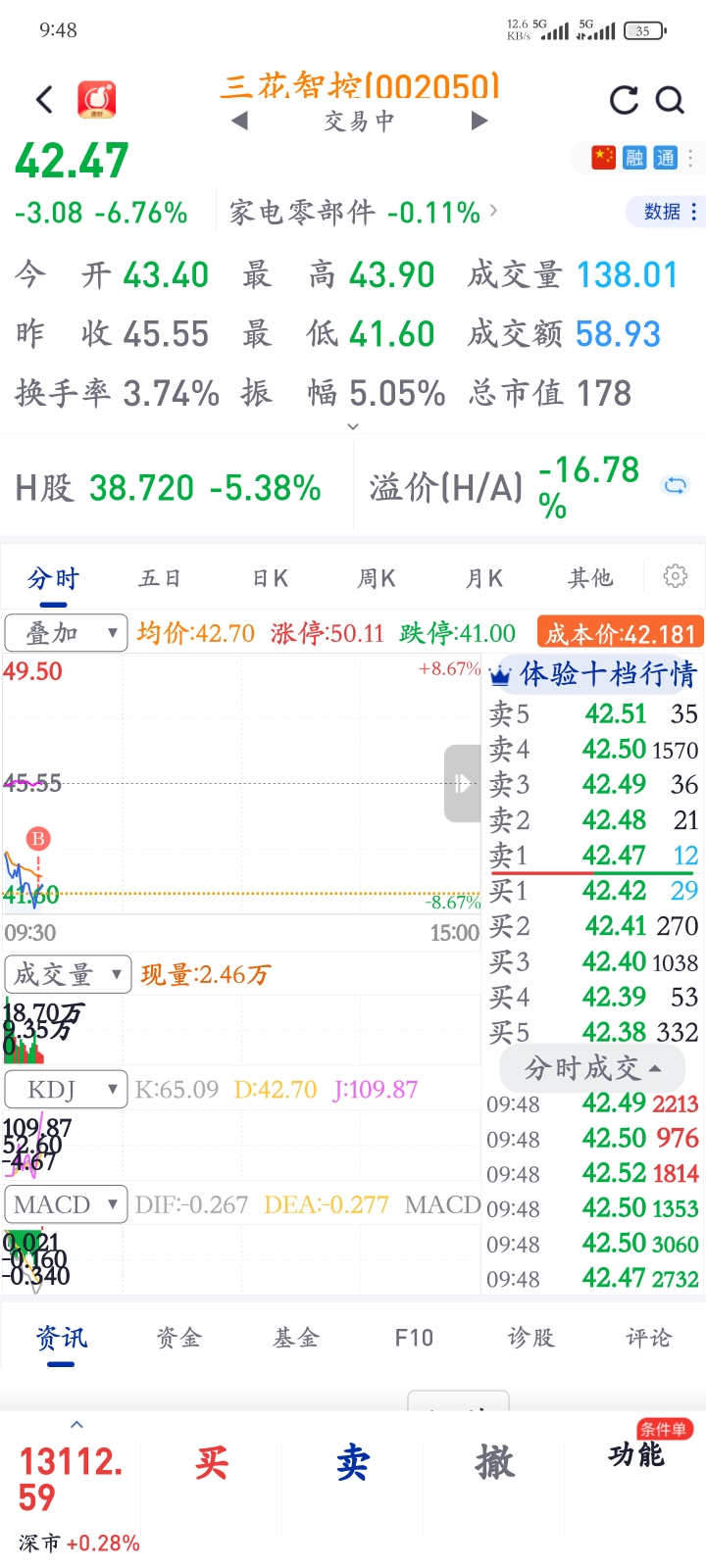706x1568 pixels.
Task: Collapse the 分时成交 tick list
Action: pyautogui.click(x=592, y=1067)
